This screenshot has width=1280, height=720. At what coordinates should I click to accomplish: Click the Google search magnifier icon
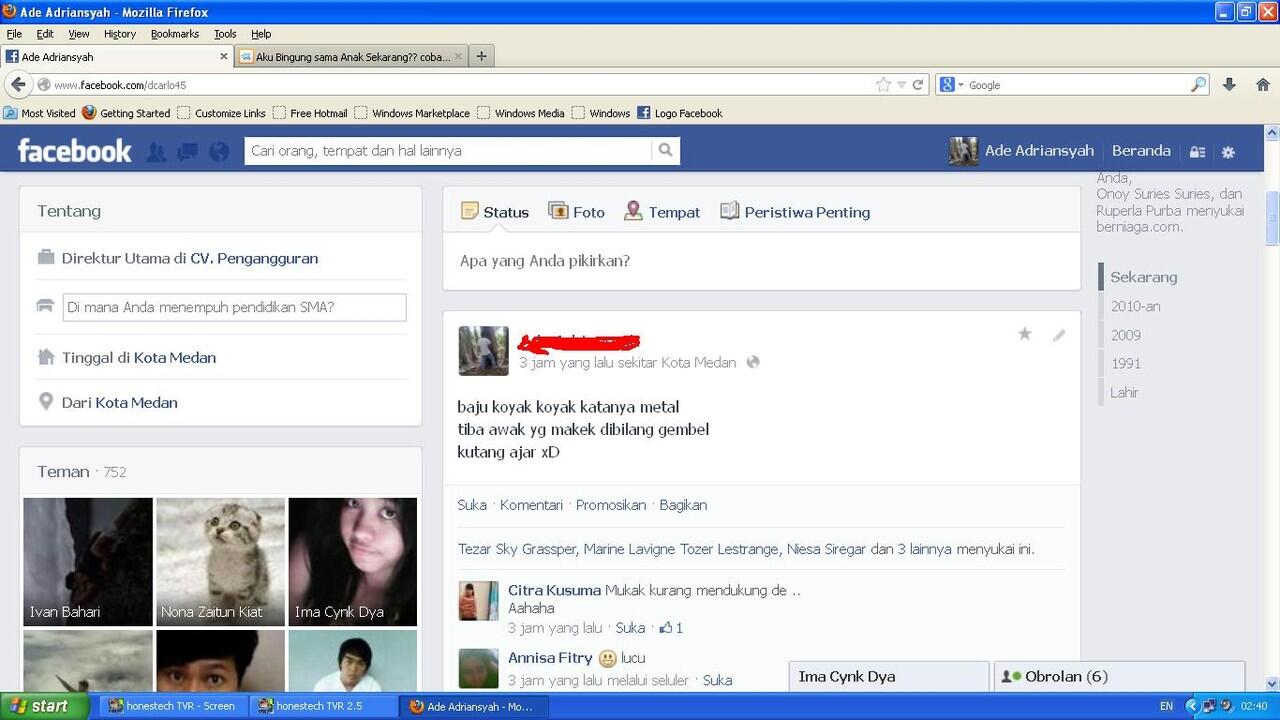pyautogui.click(x=1198, y=85)
